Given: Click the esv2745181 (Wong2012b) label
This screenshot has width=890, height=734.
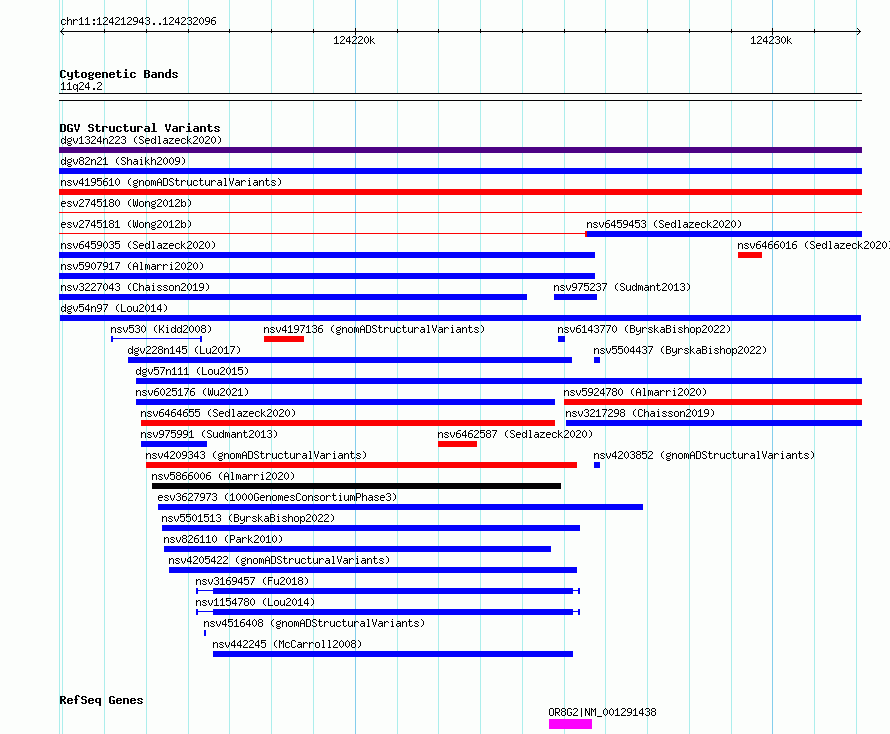Looking at the screenshot, I should 126,224.
